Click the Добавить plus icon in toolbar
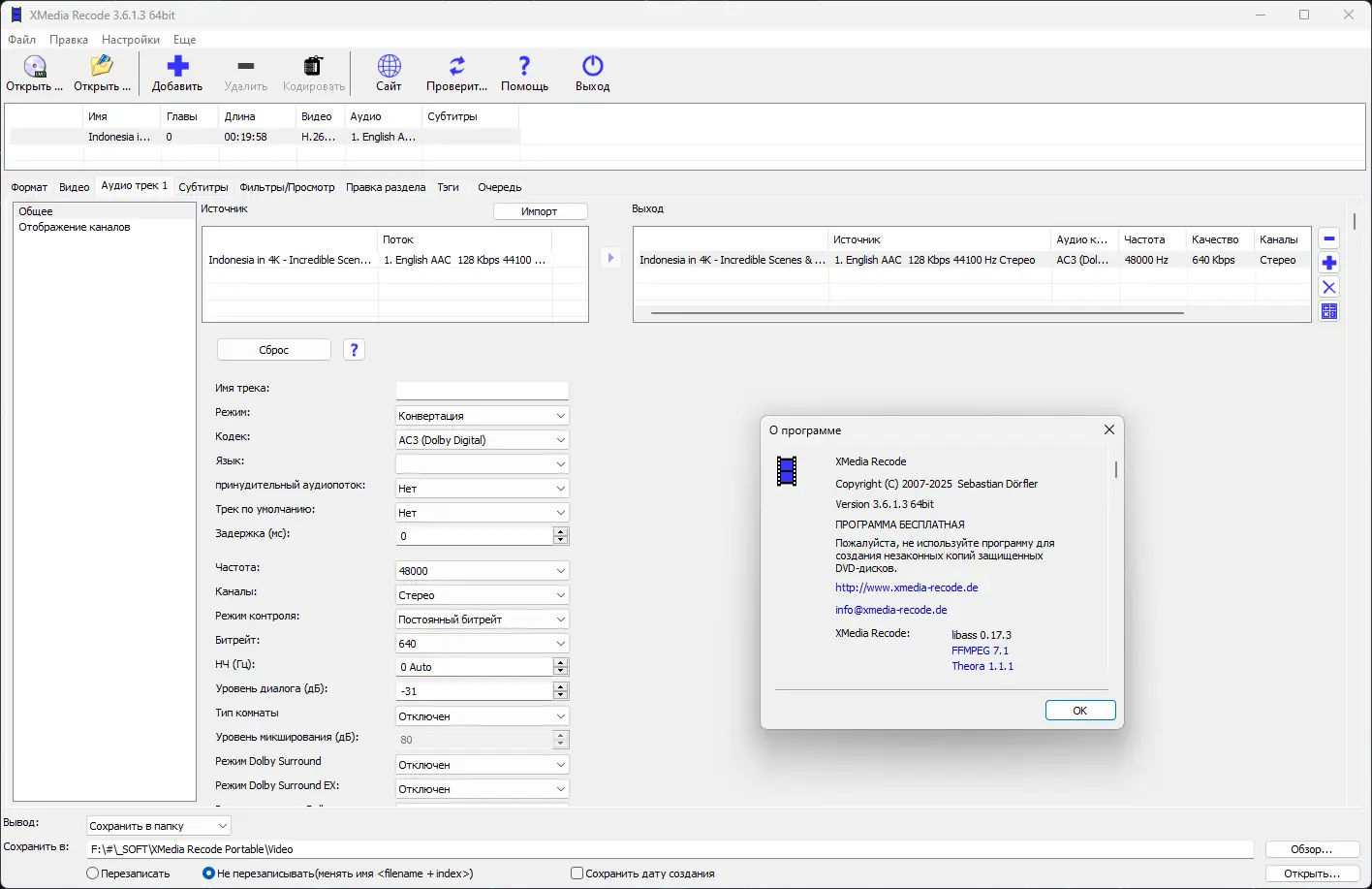1372x889 pixels. tap(177, 66)
